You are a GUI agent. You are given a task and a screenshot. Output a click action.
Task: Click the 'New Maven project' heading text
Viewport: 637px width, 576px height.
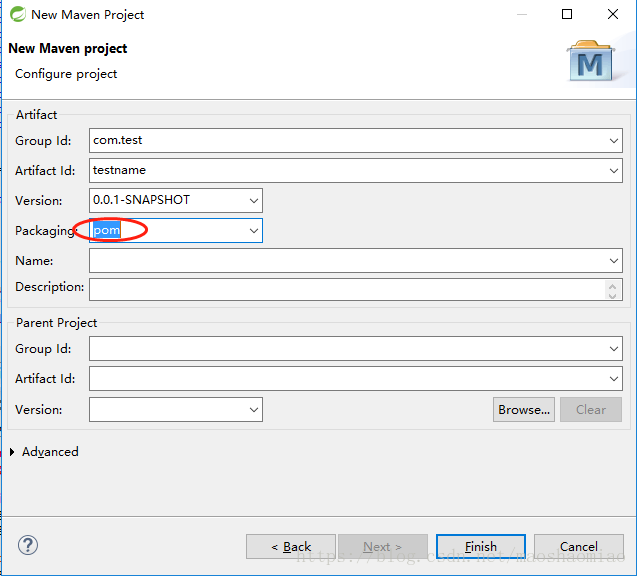pos(68,48)
